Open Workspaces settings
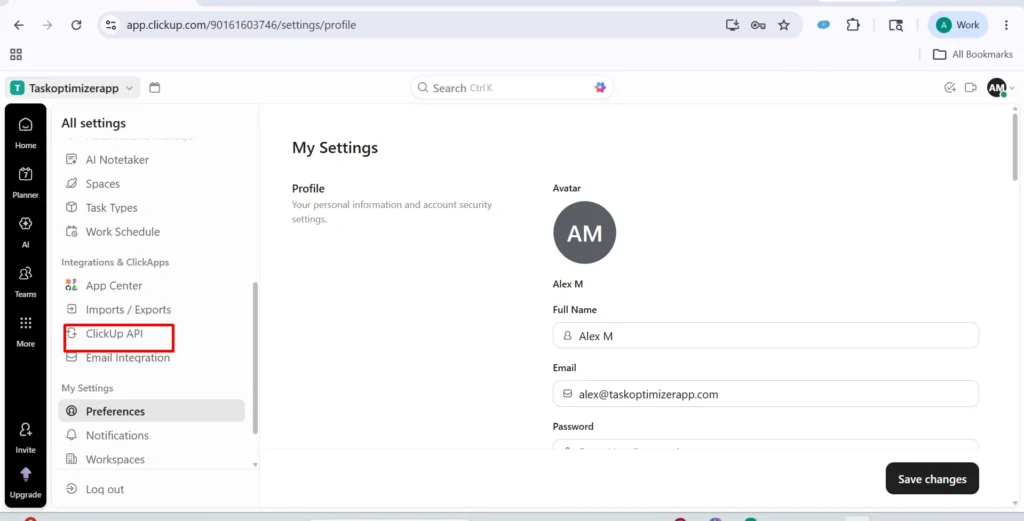Viewport: 1024px width, 521px height. click(x=153, y=460)
